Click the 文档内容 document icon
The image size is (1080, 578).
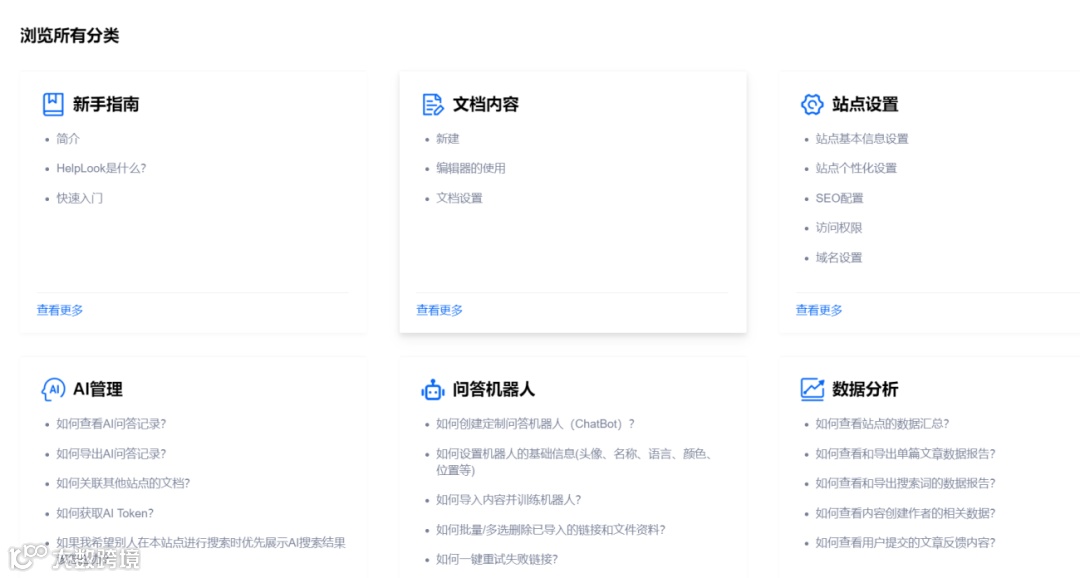(x=432, y=103)
